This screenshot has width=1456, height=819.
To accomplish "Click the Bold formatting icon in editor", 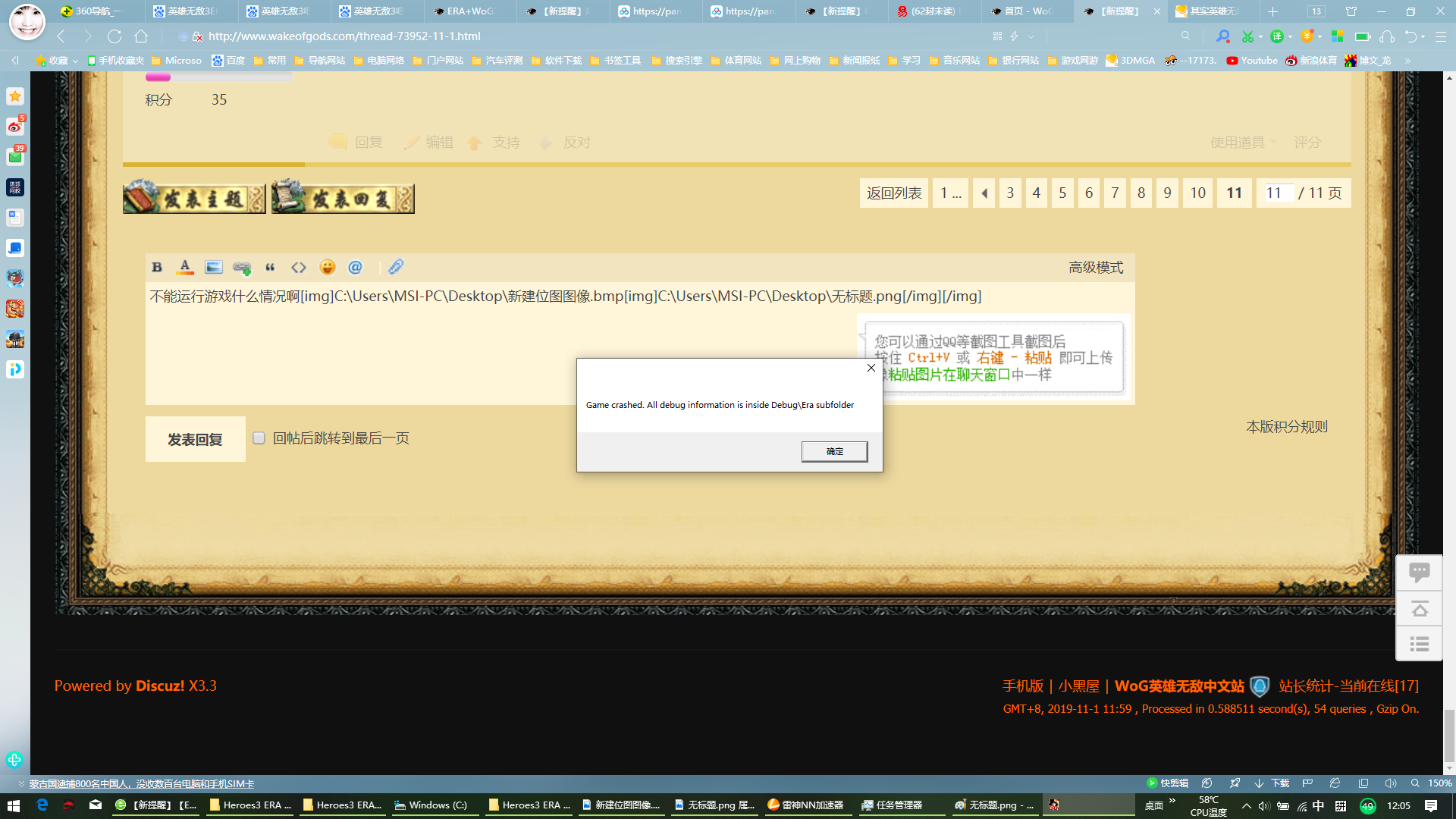I will click(x=157, y=267).
